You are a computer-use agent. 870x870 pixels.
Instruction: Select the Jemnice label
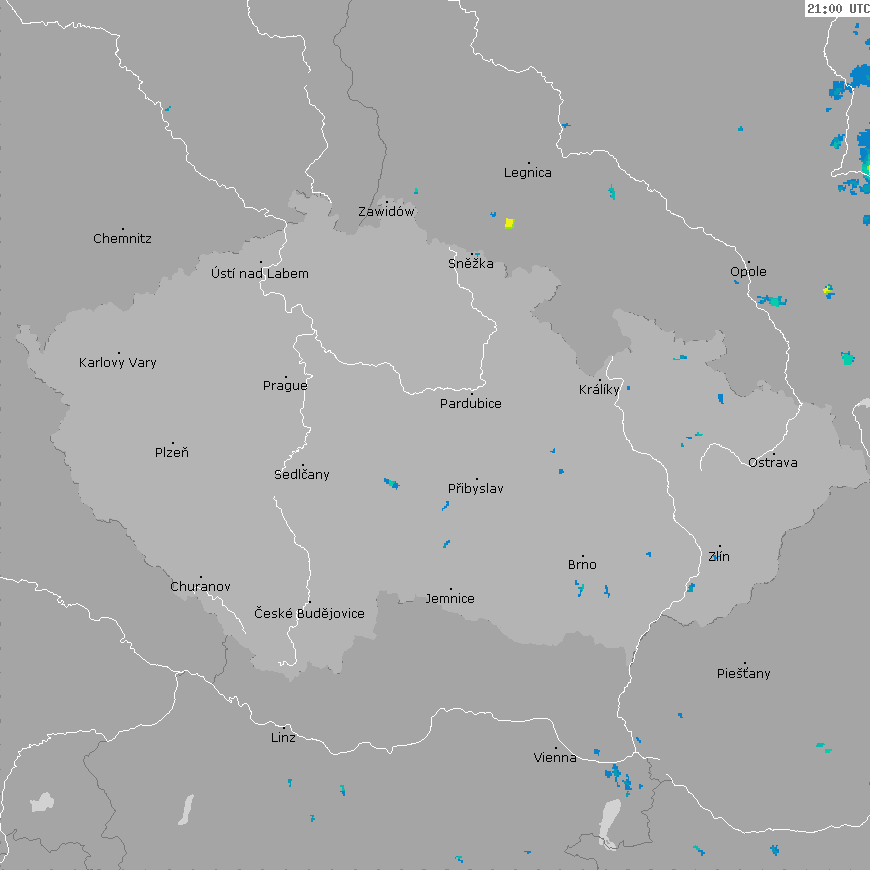(x=450, y=599)
